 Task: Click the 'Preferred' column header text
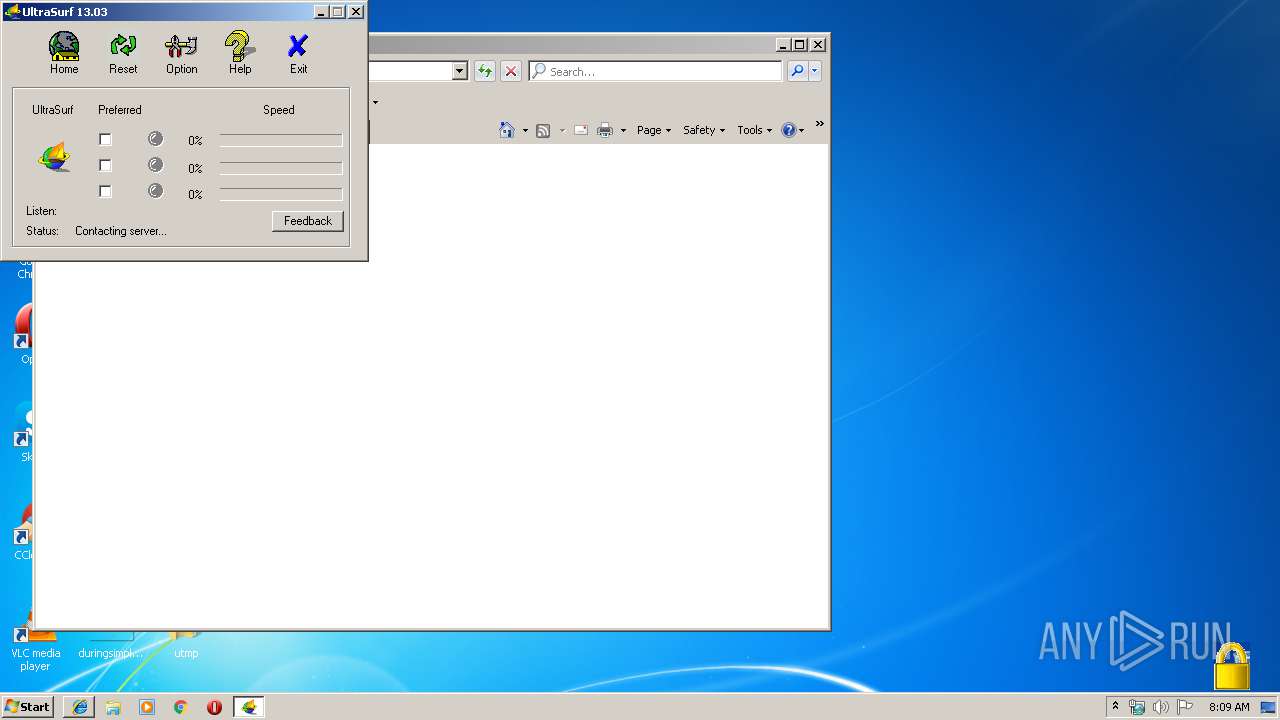point(120,110)
